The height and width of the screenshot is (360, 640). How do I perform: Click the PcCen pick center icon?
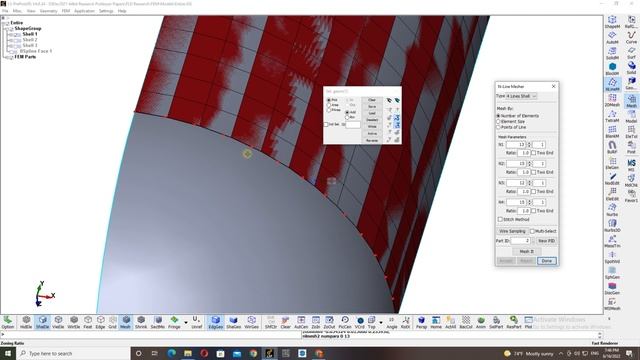click(x=345, y=322)
